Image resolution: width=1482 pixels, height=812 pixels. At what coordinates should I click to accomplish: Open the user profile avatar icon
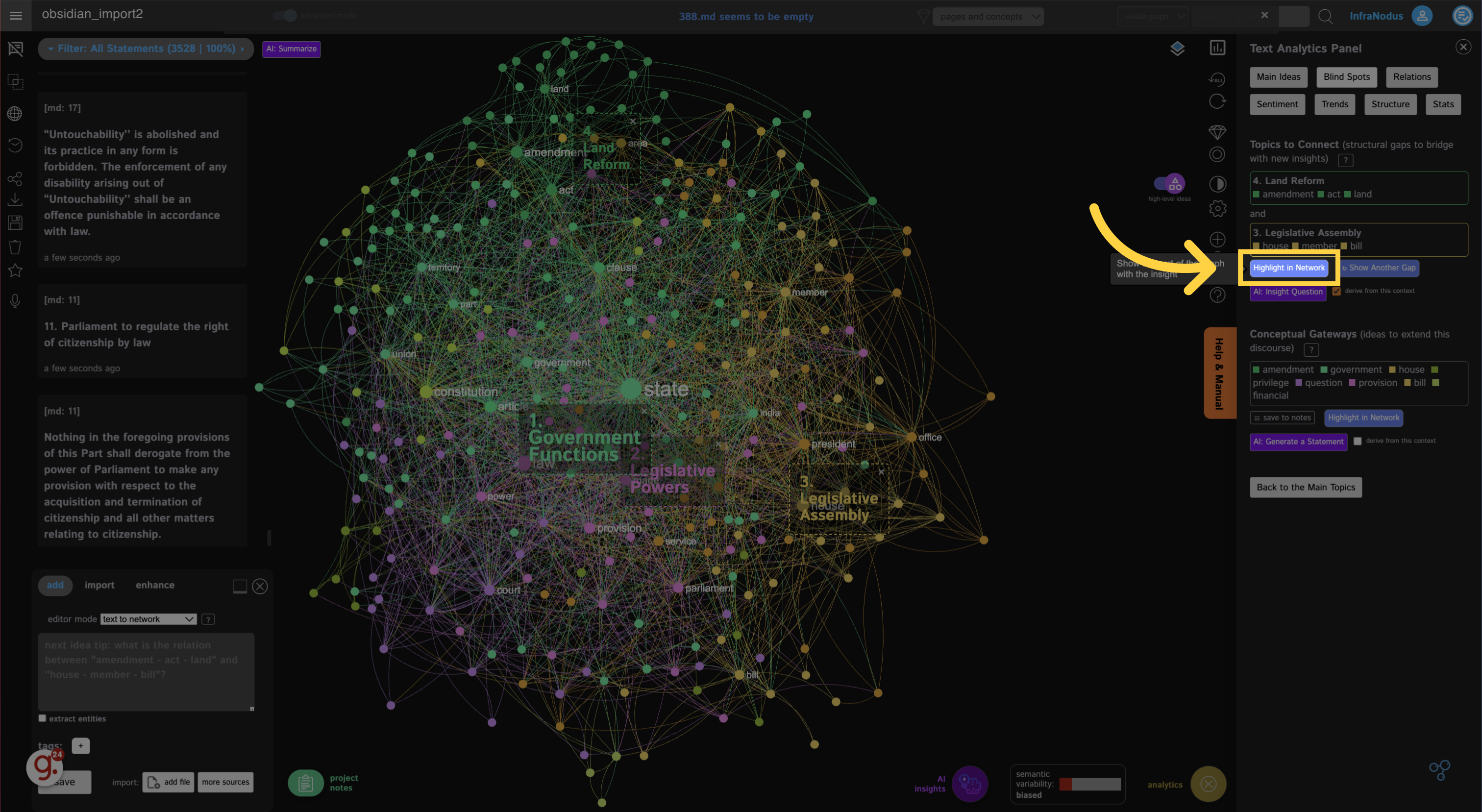[x=1422, y=16]
